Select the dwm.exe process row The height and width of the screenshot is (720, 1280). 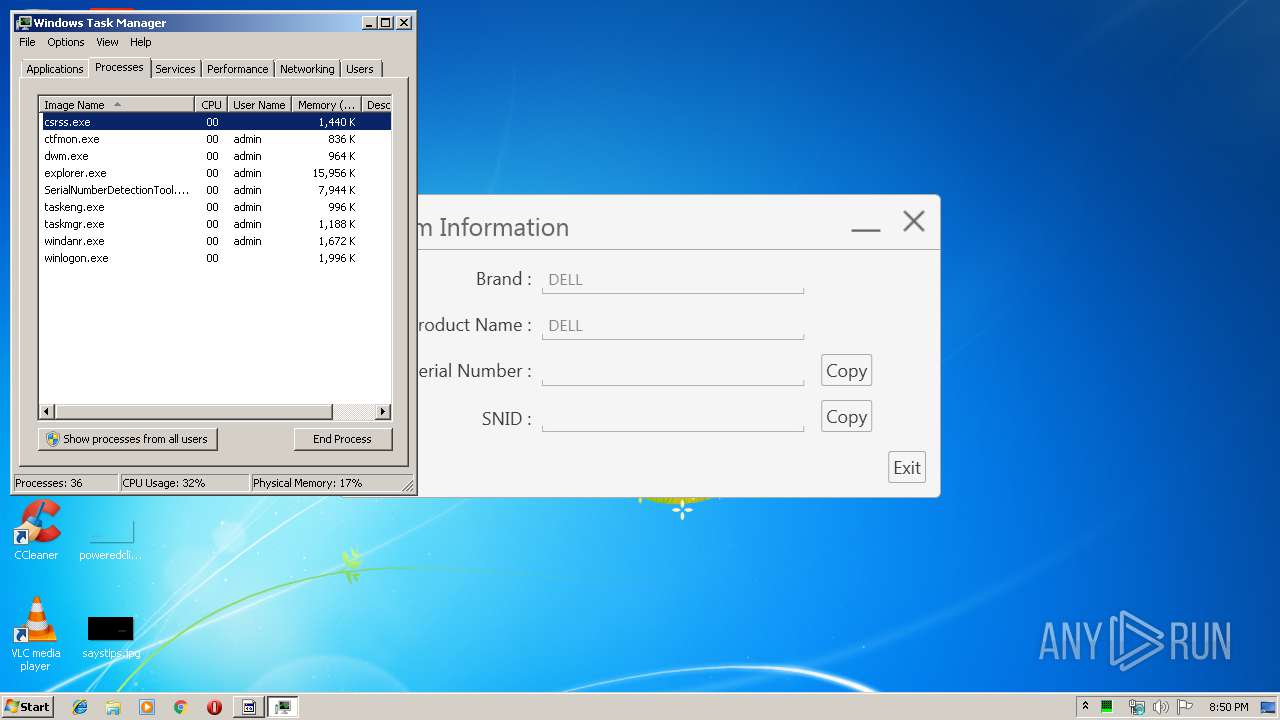[215, 156]
